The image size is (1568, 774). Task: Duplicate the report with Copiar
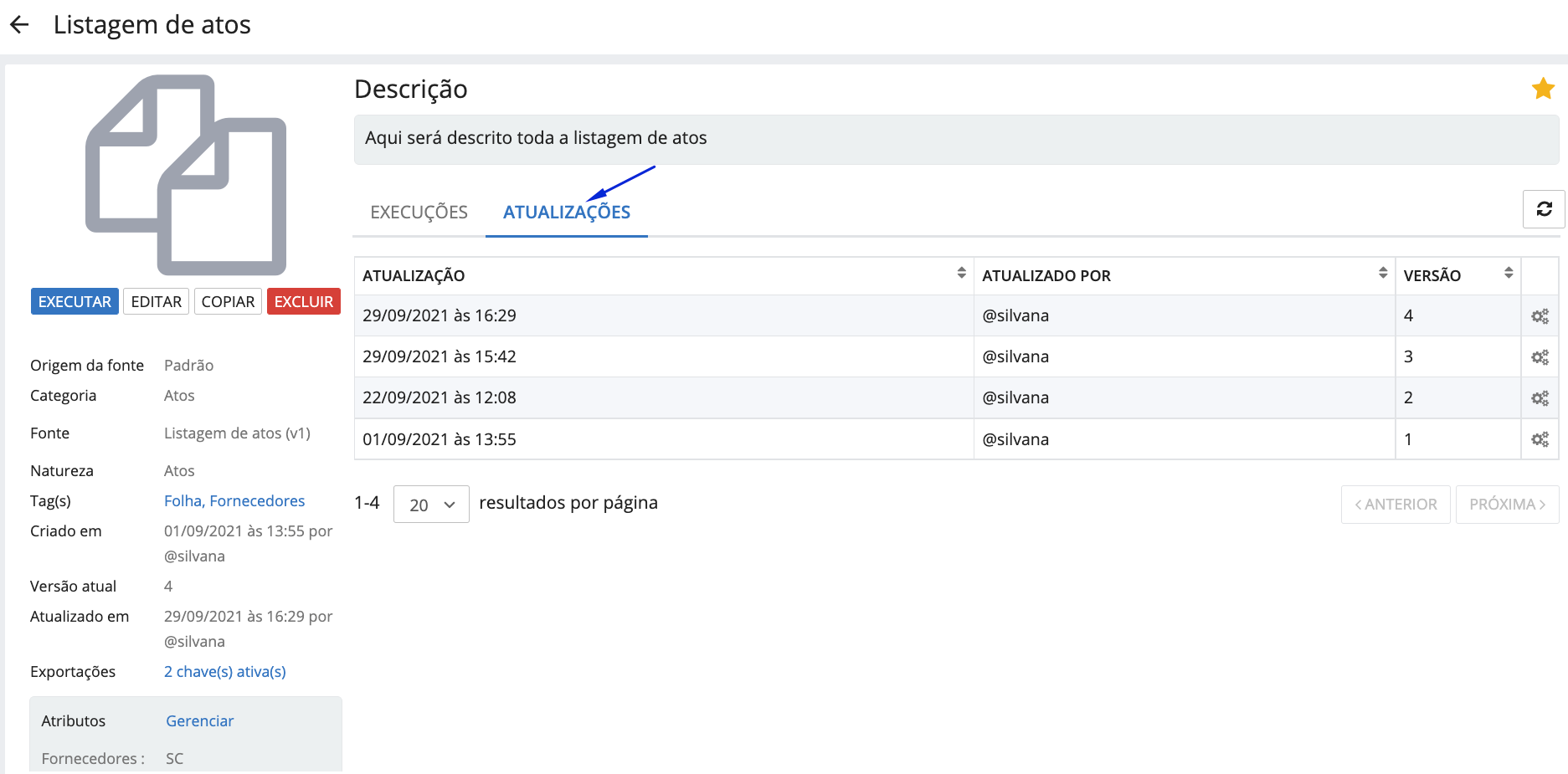(x=228, y=301)
